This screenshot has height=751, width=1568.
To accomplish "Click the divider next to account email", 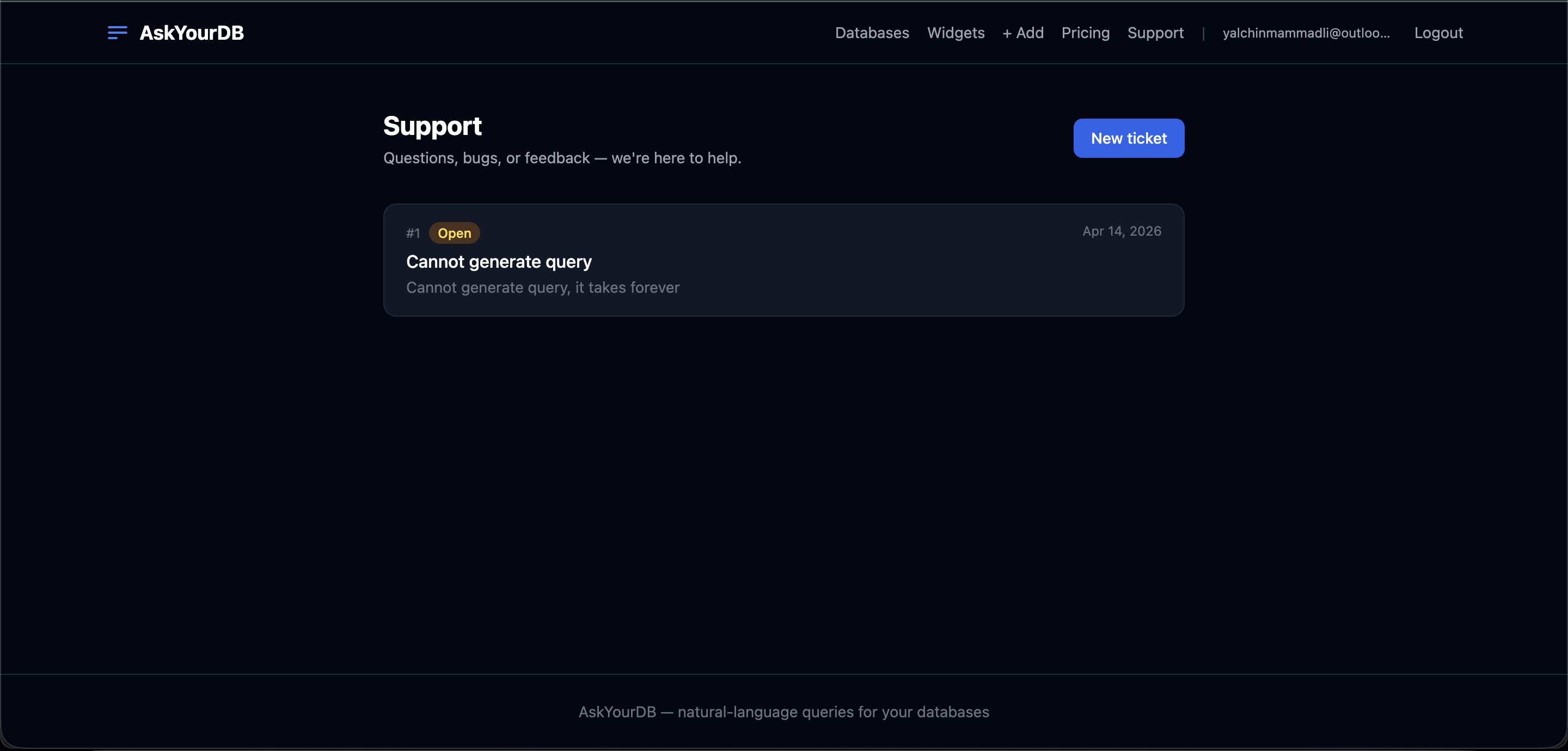I will pos(1203,33).
